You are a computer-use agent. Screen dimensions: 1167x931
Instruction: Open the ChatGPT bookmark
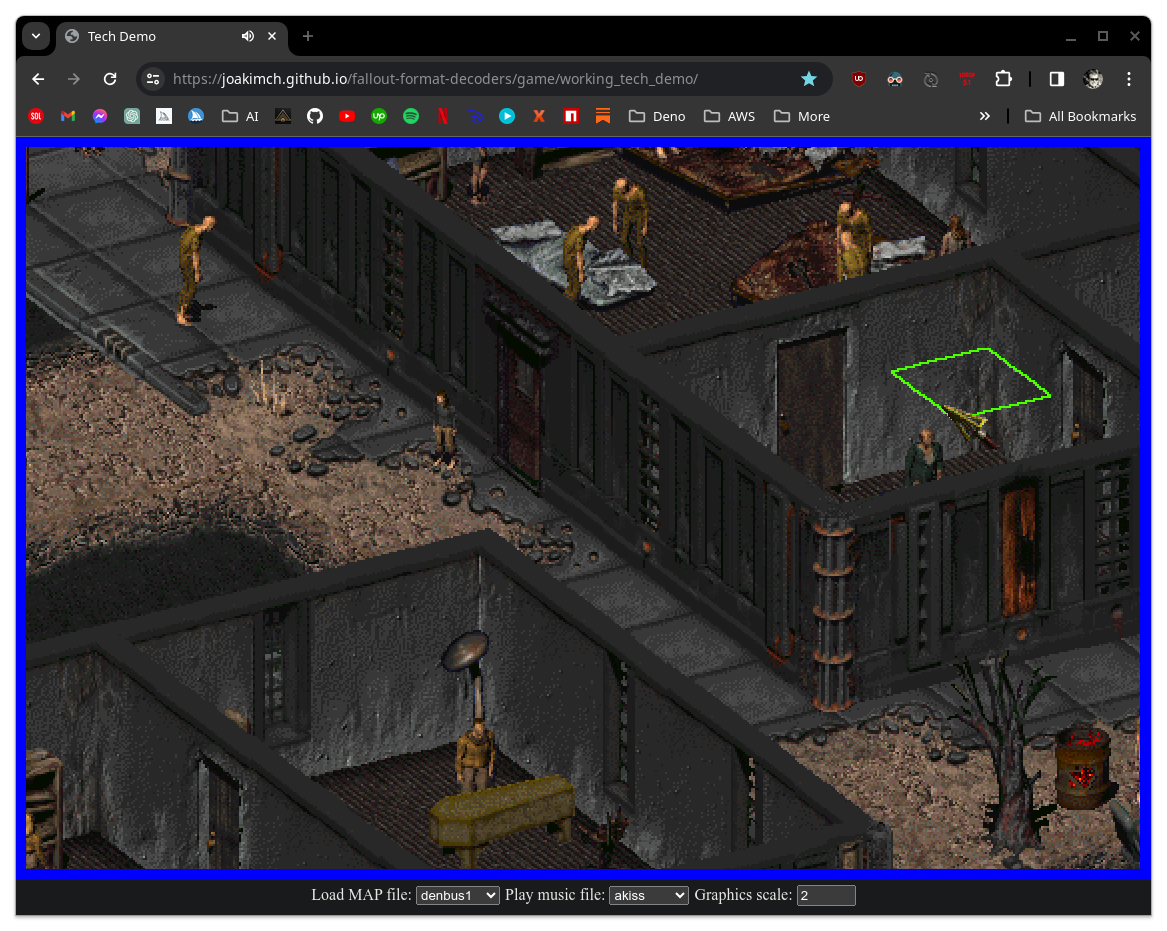(x=132, y=116)
